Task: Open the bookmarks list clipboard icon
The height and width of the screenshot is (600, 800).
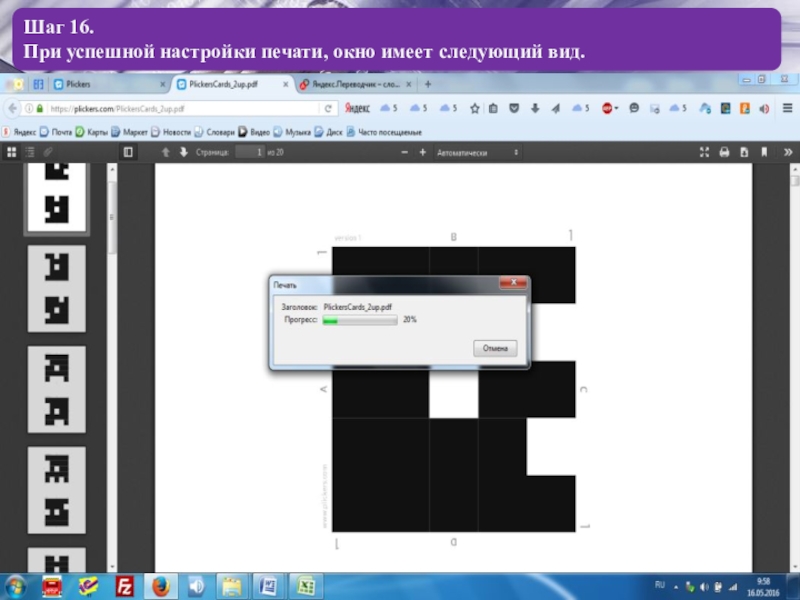Action: click(x=493, y=108)
